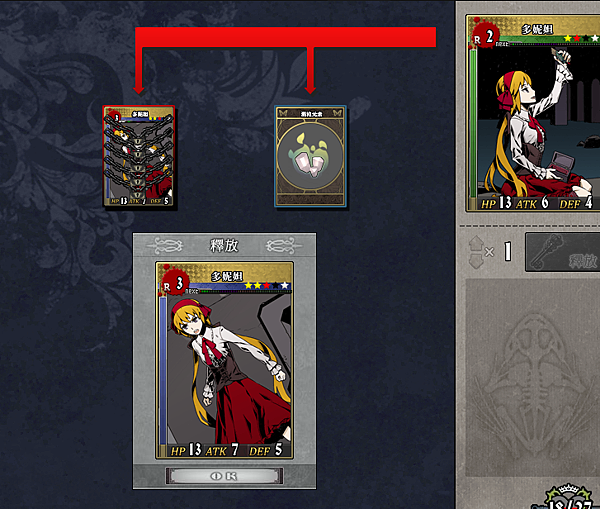Image resolution: width=600 pixels, height=509 pixels.
Task: Select the pink crystal material card
Action: (x=310, y=157)
